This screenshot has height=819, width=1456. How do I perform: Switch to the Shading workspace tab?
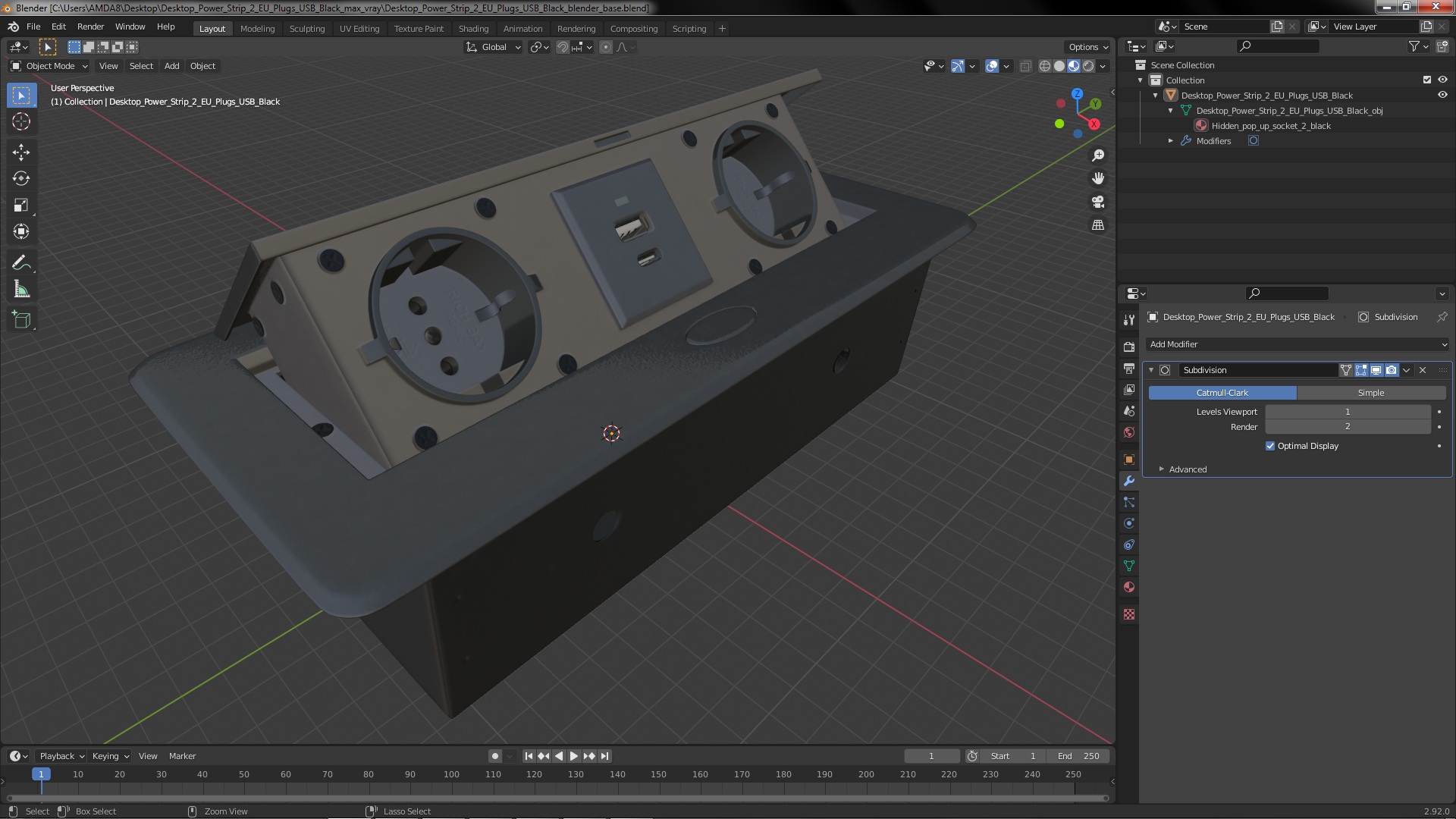(473, 28)
